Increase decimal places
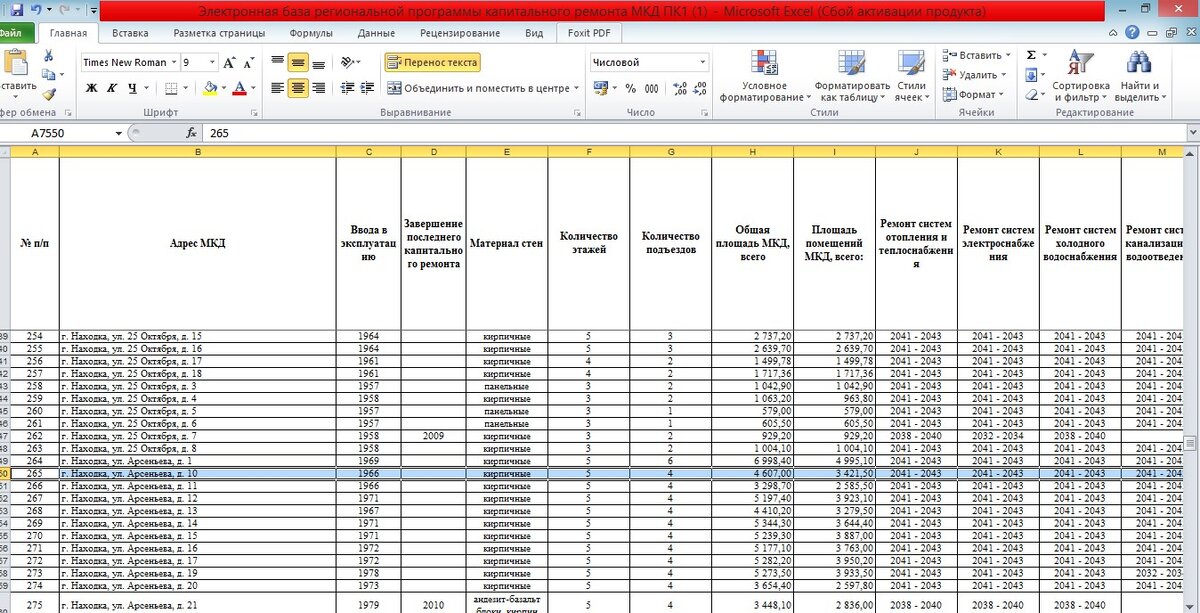This screenshot has height=613, width=1200. 680,88
